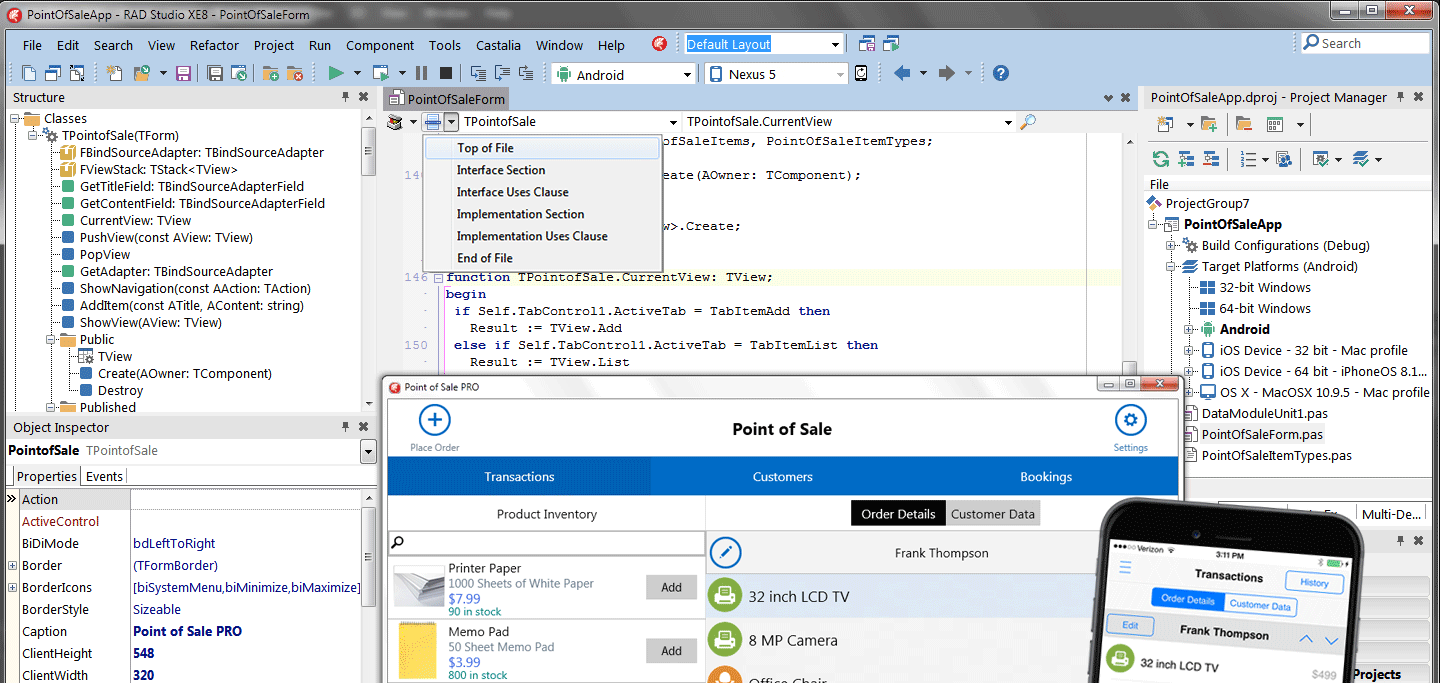The height and width of the screenshot is (683, 1440).
Task: Click the blue Back navigation arrow
Action: [903, 74]
